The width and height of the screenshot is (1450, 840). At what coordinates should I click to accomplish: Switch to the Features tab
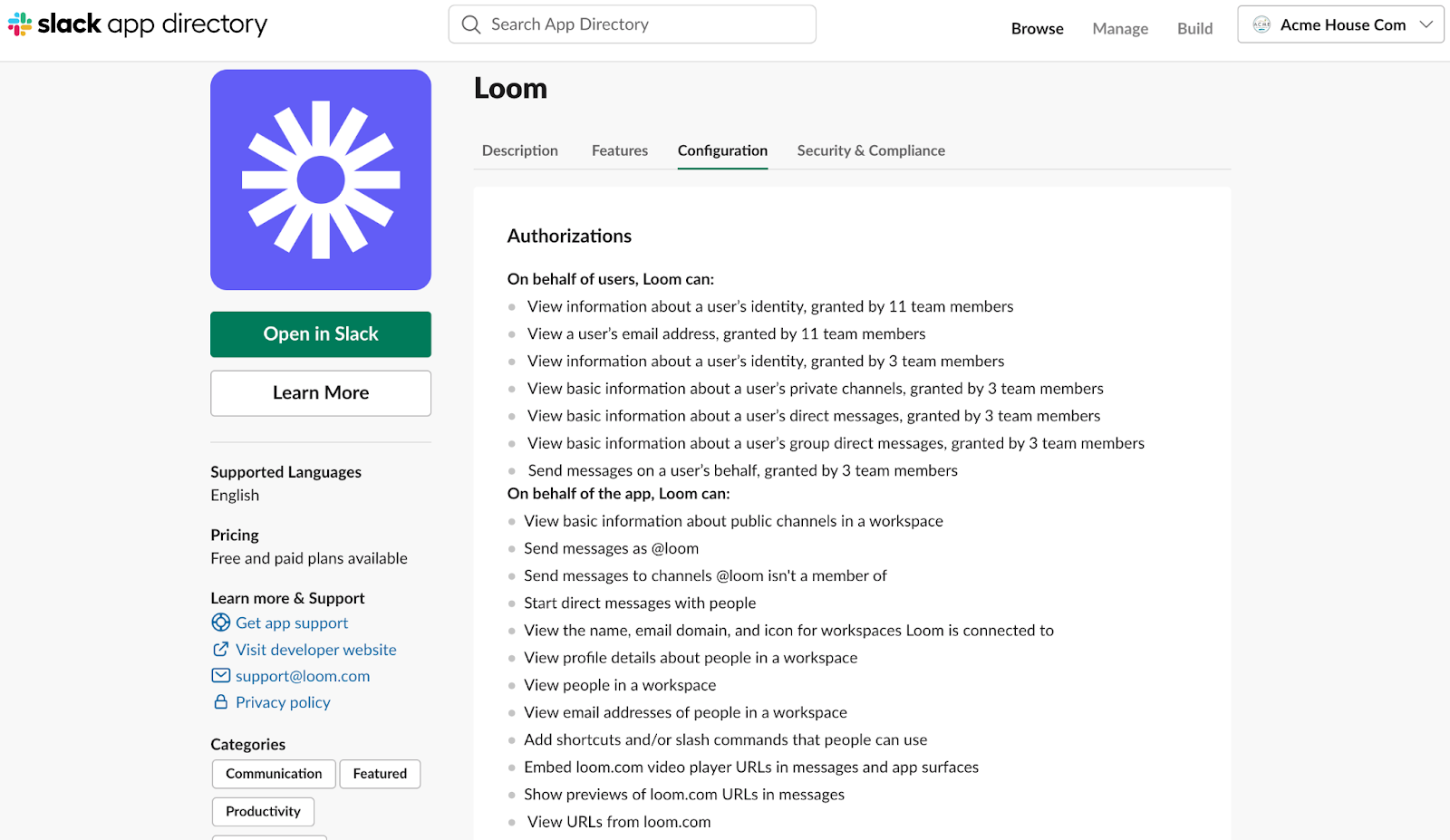tap(620, 150)
